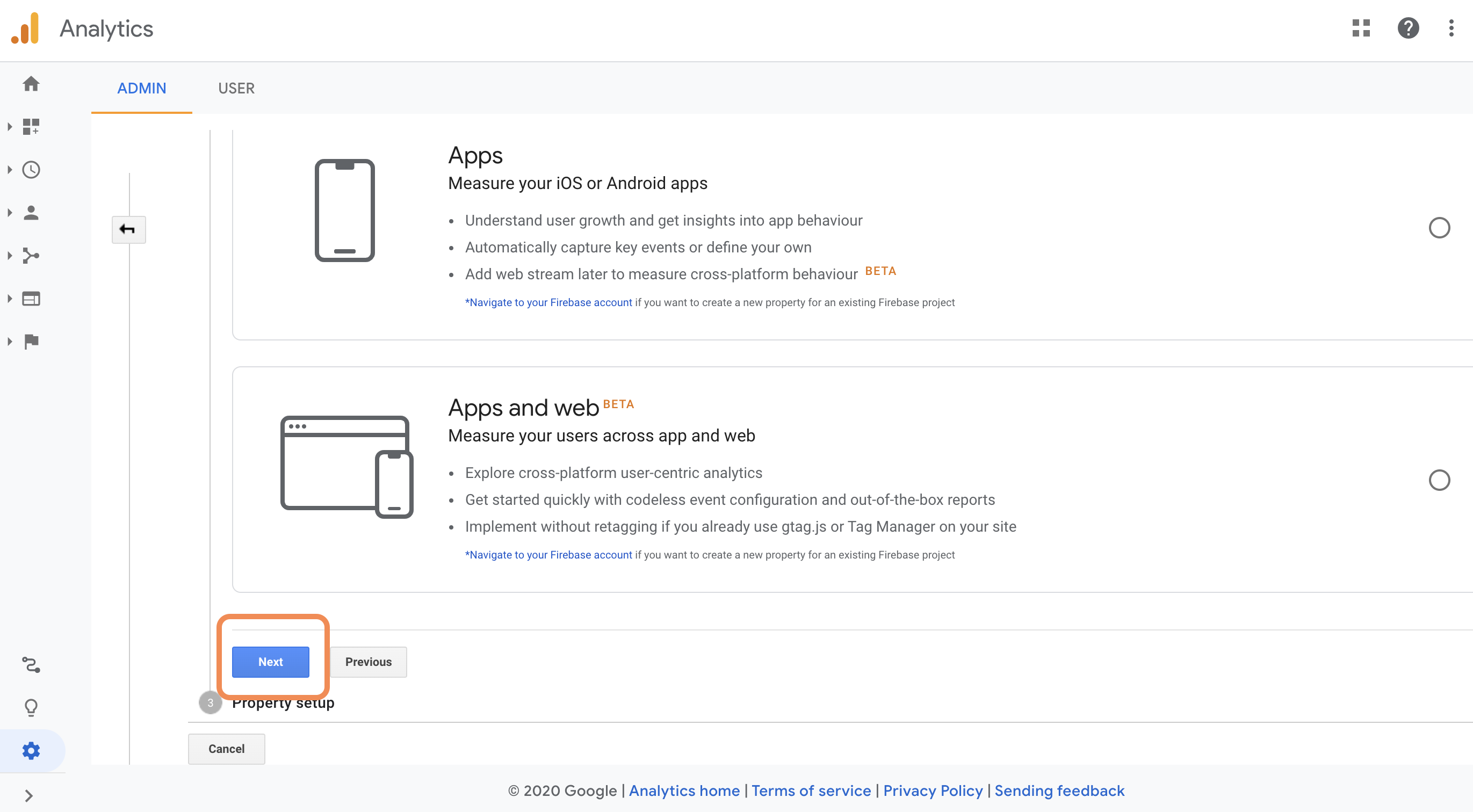Select the Apps radio button
This screenshot has height=812, width=1473.
[x=1439, y=228]
